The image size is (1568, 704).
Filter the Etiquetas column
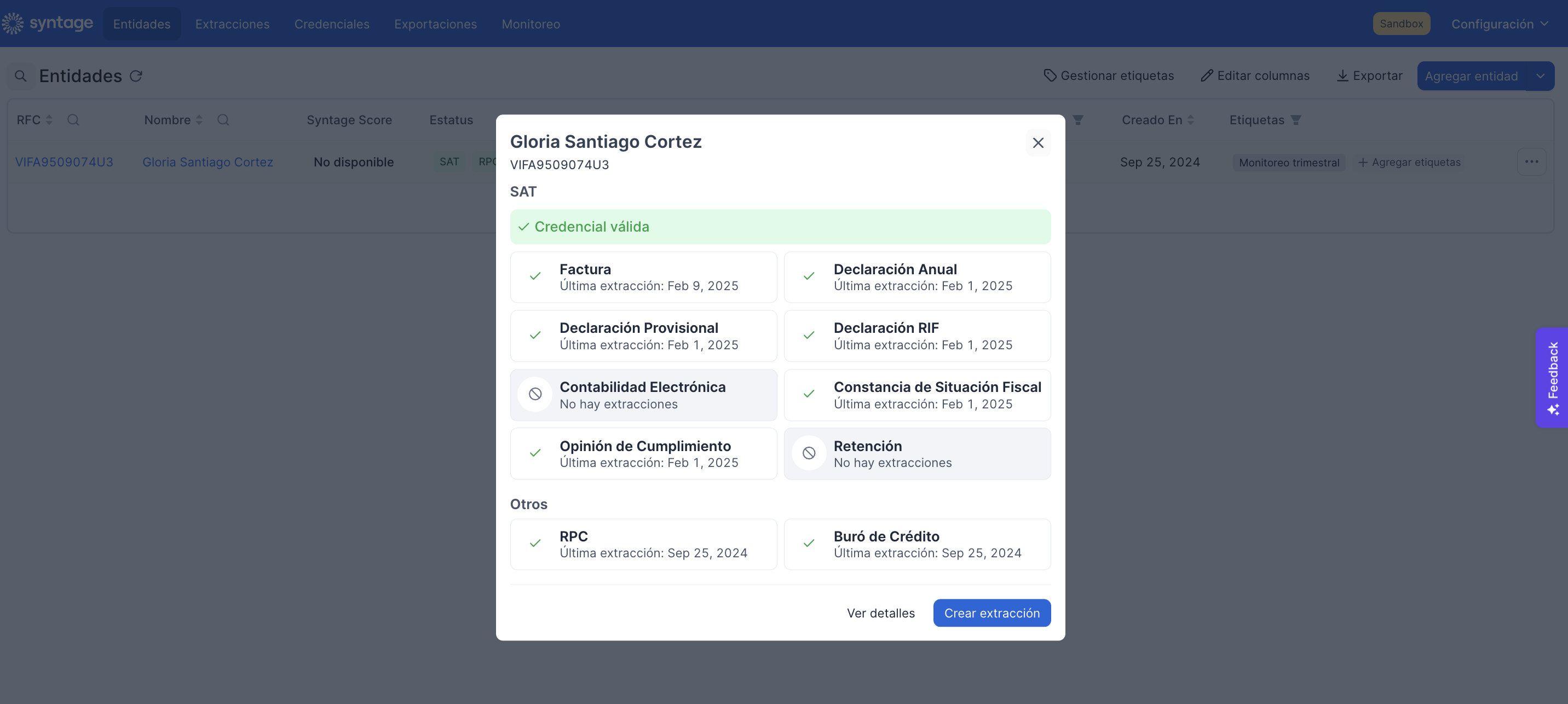[x=1295, y=120]
